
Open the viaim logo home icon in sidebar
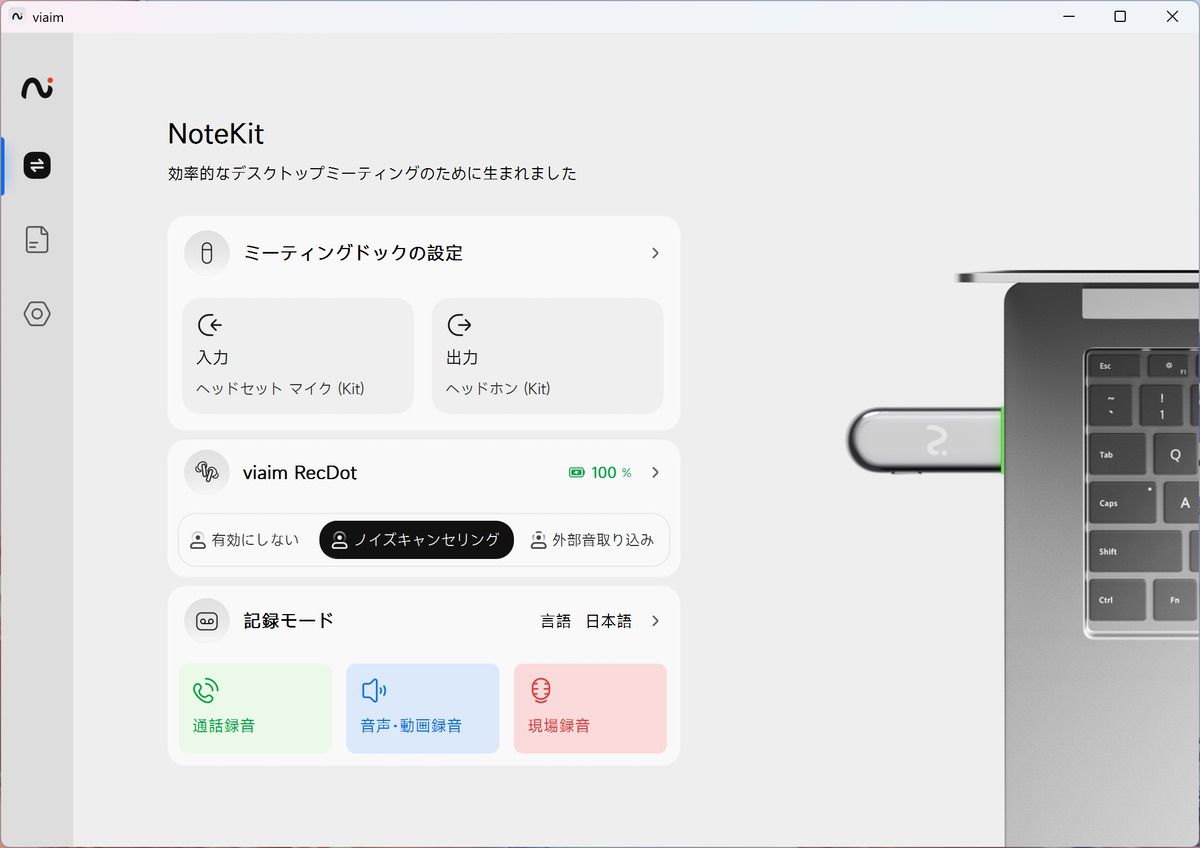[37, 88]
